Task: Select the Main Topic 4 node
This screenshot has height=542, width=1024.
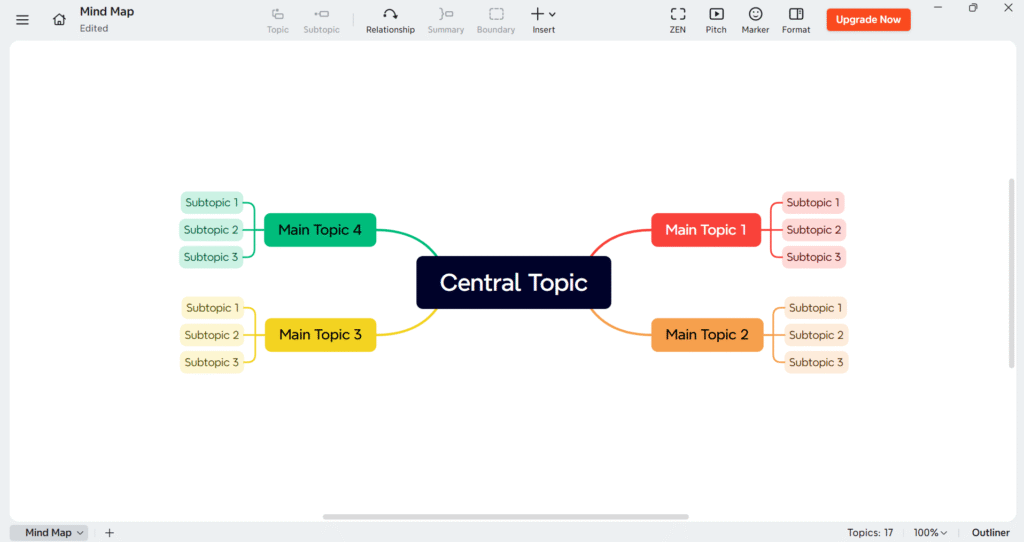Action: click(320, 230)
